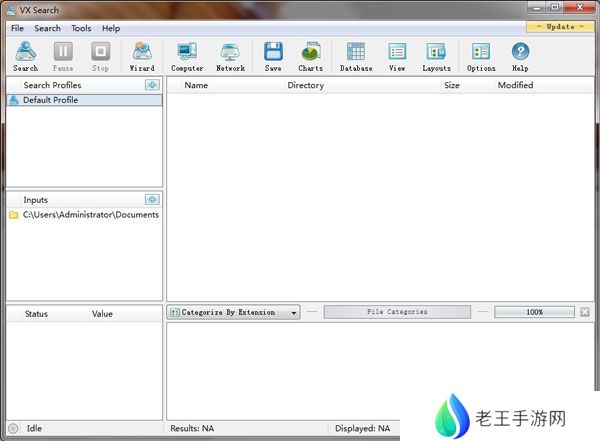Open the Network search icon

coord(230,57)
